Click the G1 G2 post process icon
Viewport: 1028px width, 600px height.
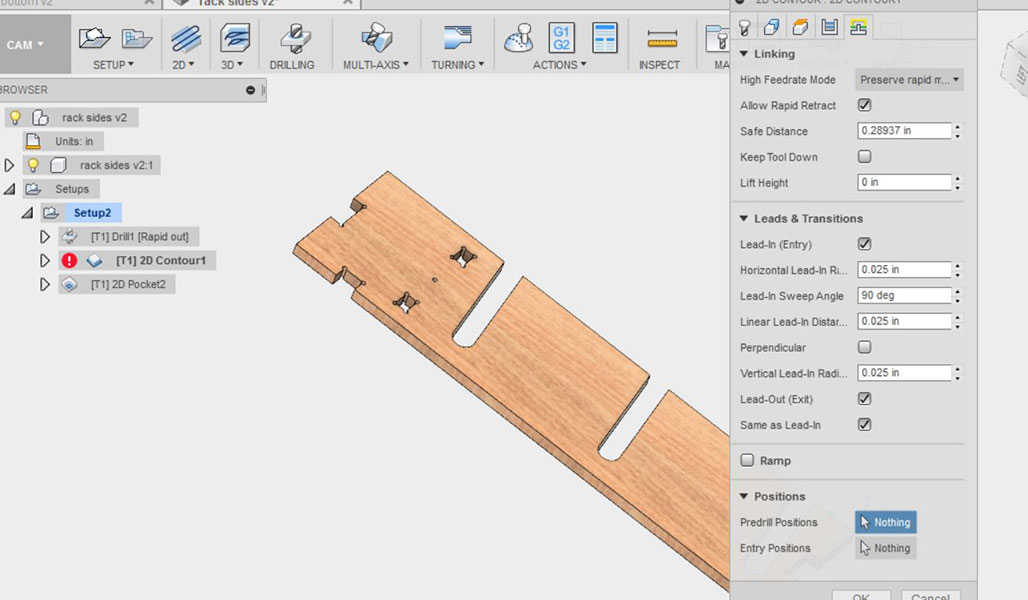tap(561, 38)
